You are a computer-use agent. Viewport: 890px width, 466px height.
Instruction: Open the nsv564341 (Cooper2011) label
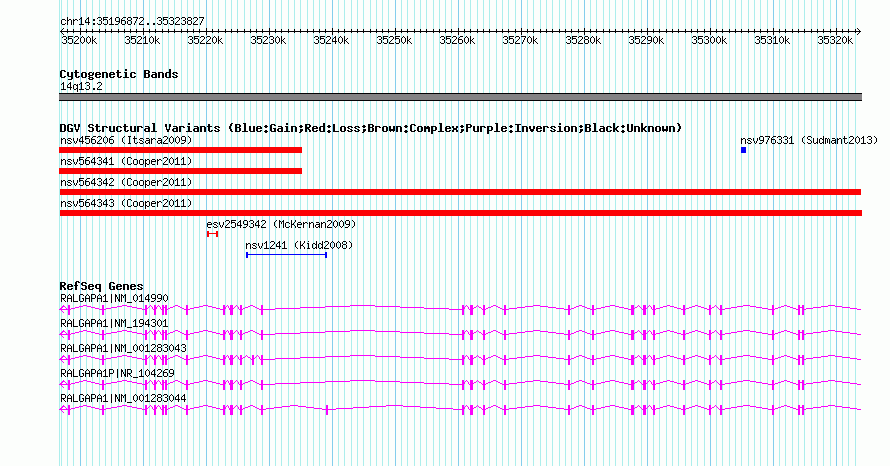tap(126, 161)
